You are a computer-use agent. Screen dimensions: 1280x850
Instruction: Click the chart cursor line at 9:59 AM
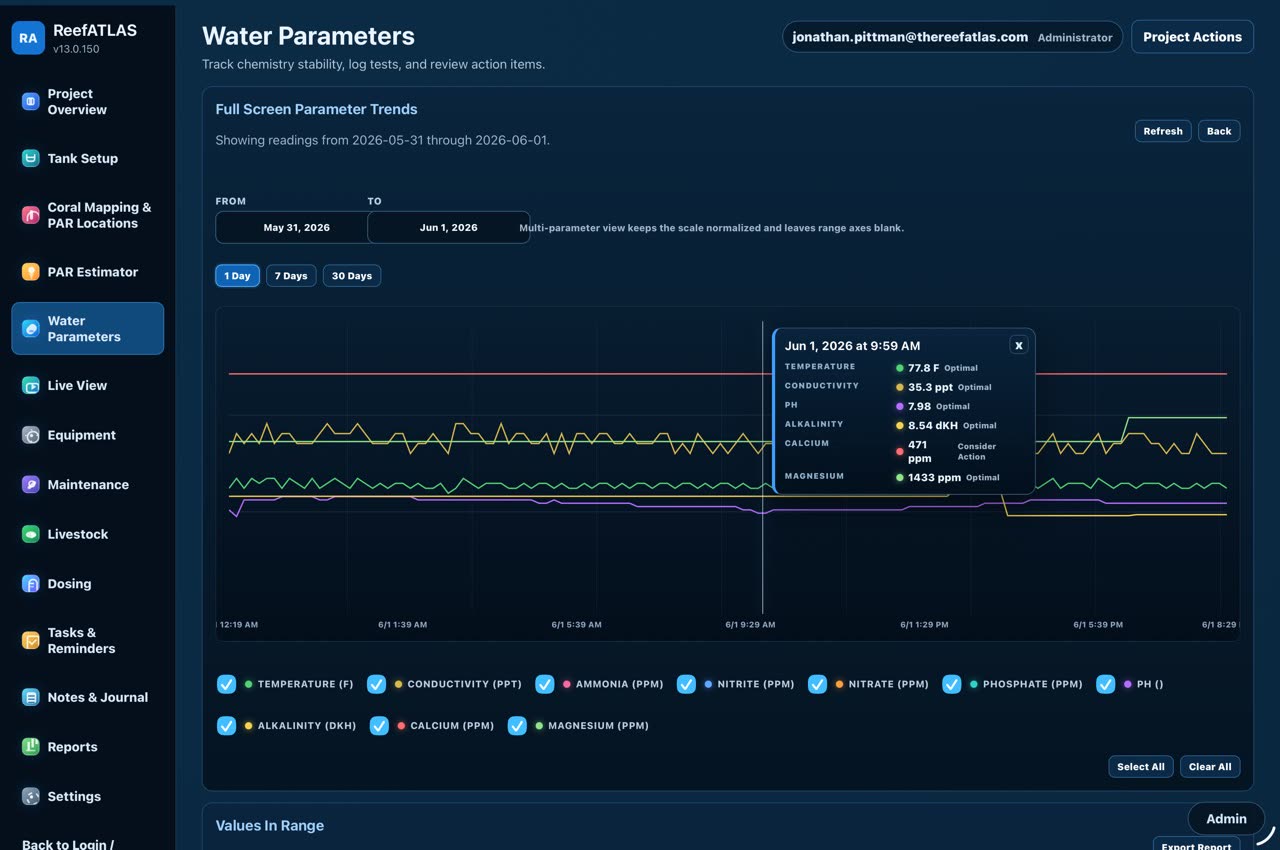click(x=763, y=467)
